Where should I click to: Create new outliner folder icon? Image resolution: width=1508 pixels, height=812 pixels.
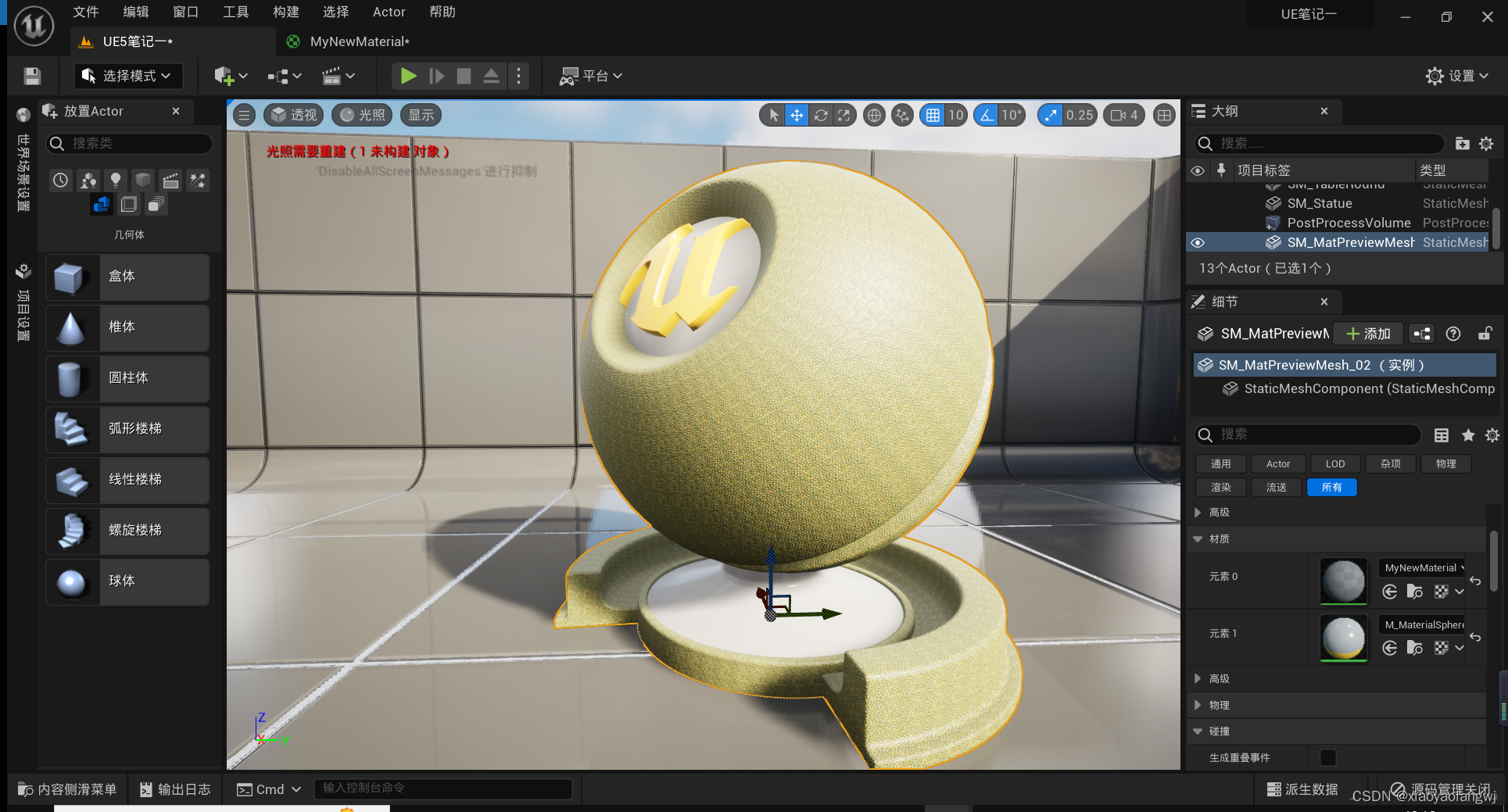(x=1462, y=143)
